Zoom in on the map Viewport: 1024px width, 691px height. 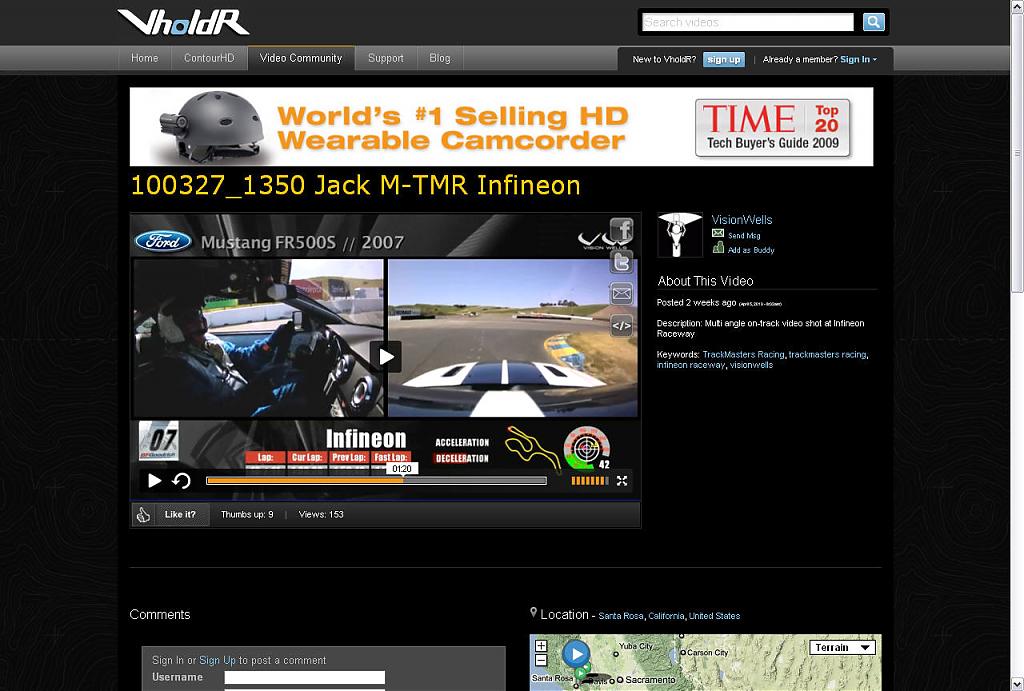[x=541, y=647]
